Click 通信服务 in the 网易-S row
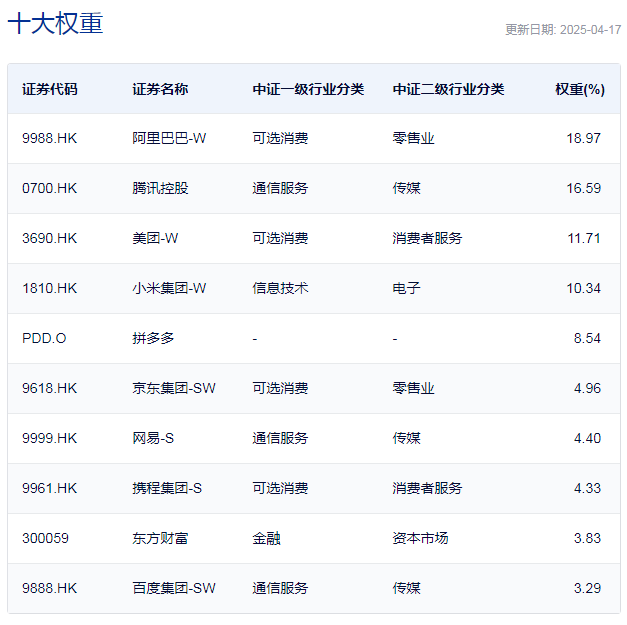The image size is (627, 625). point(280,438)
